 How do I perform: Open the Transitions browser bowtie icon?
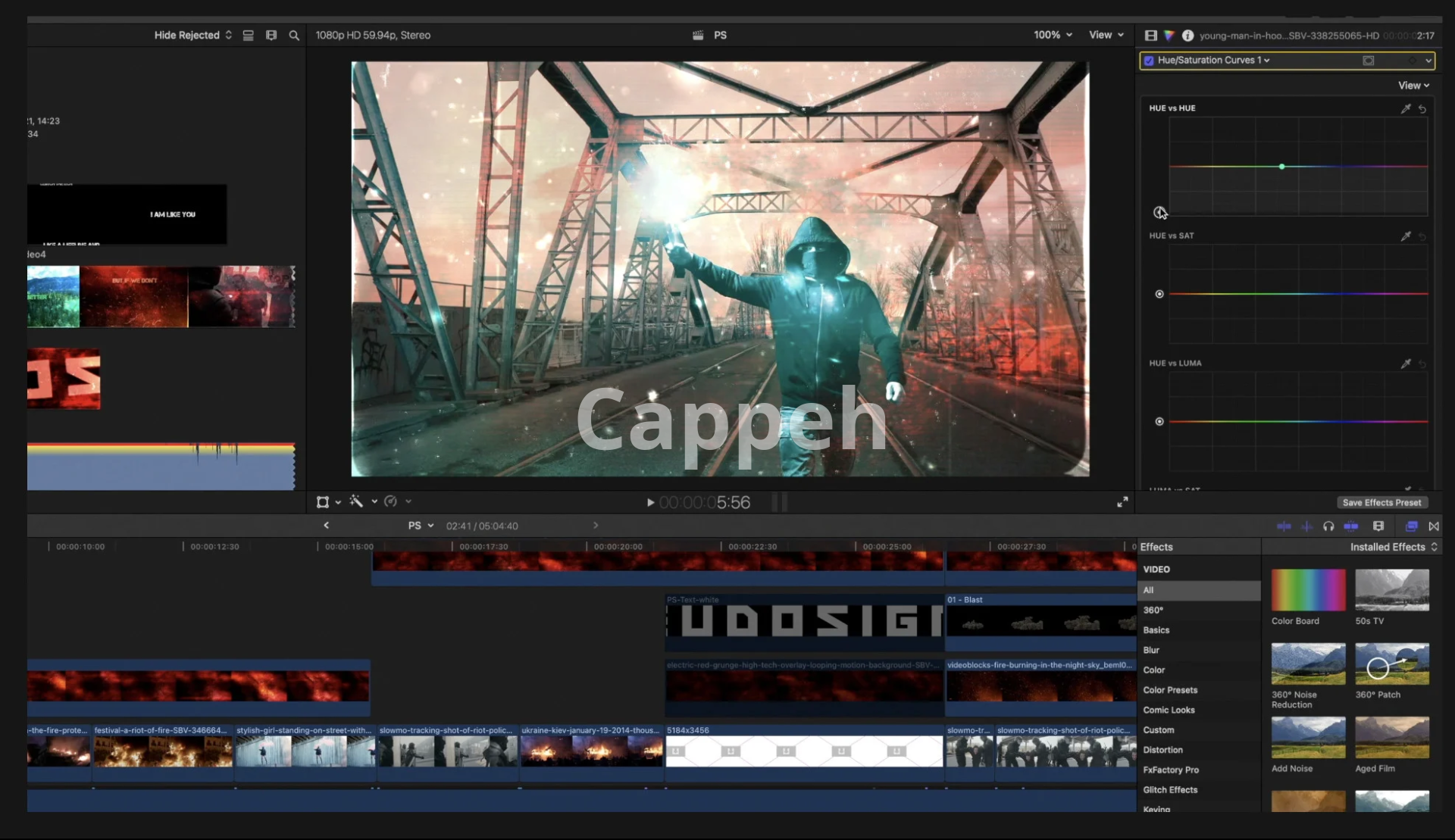(1434, 526)
